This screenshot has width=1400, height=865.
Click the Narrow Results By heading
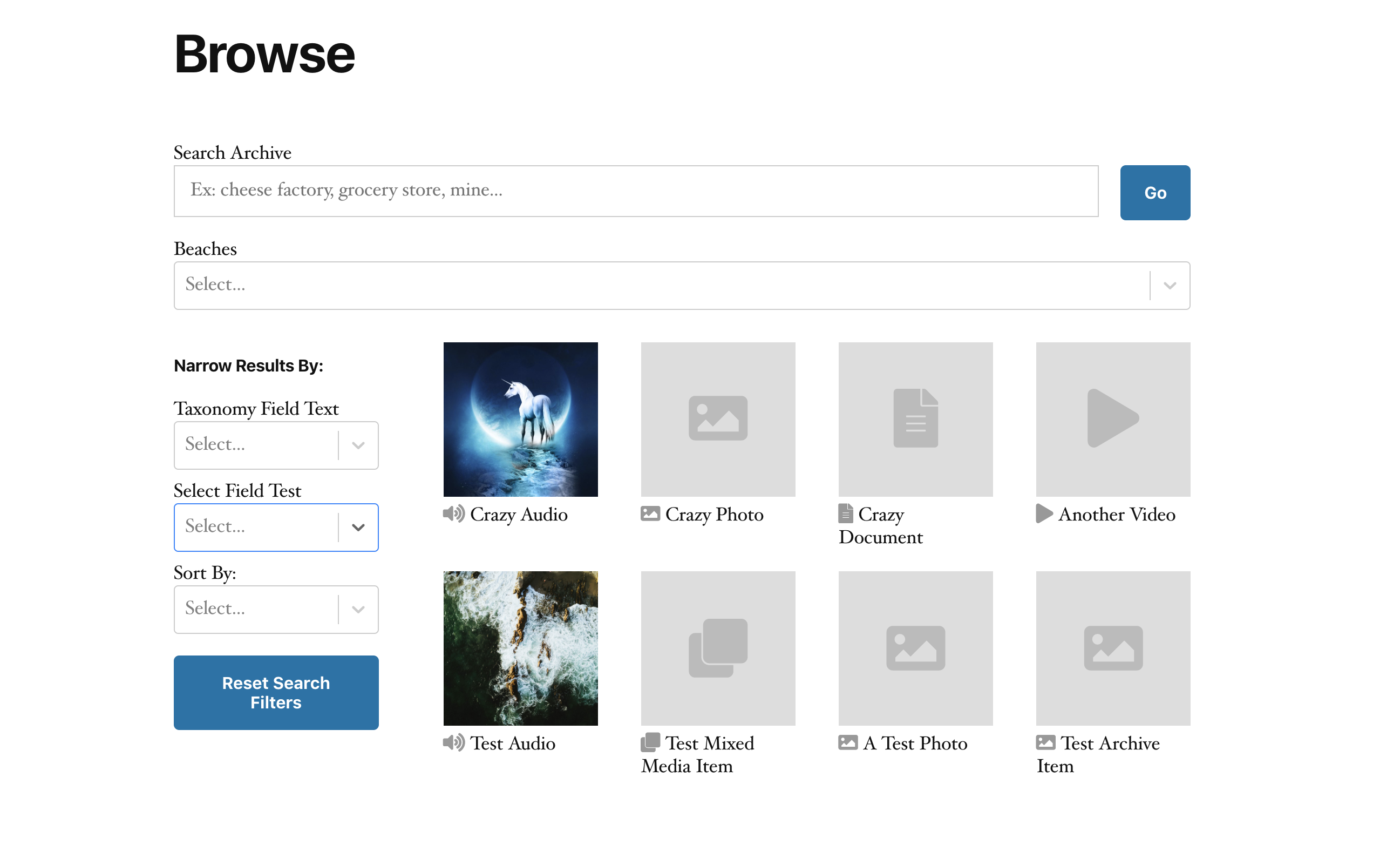(248, 366)
